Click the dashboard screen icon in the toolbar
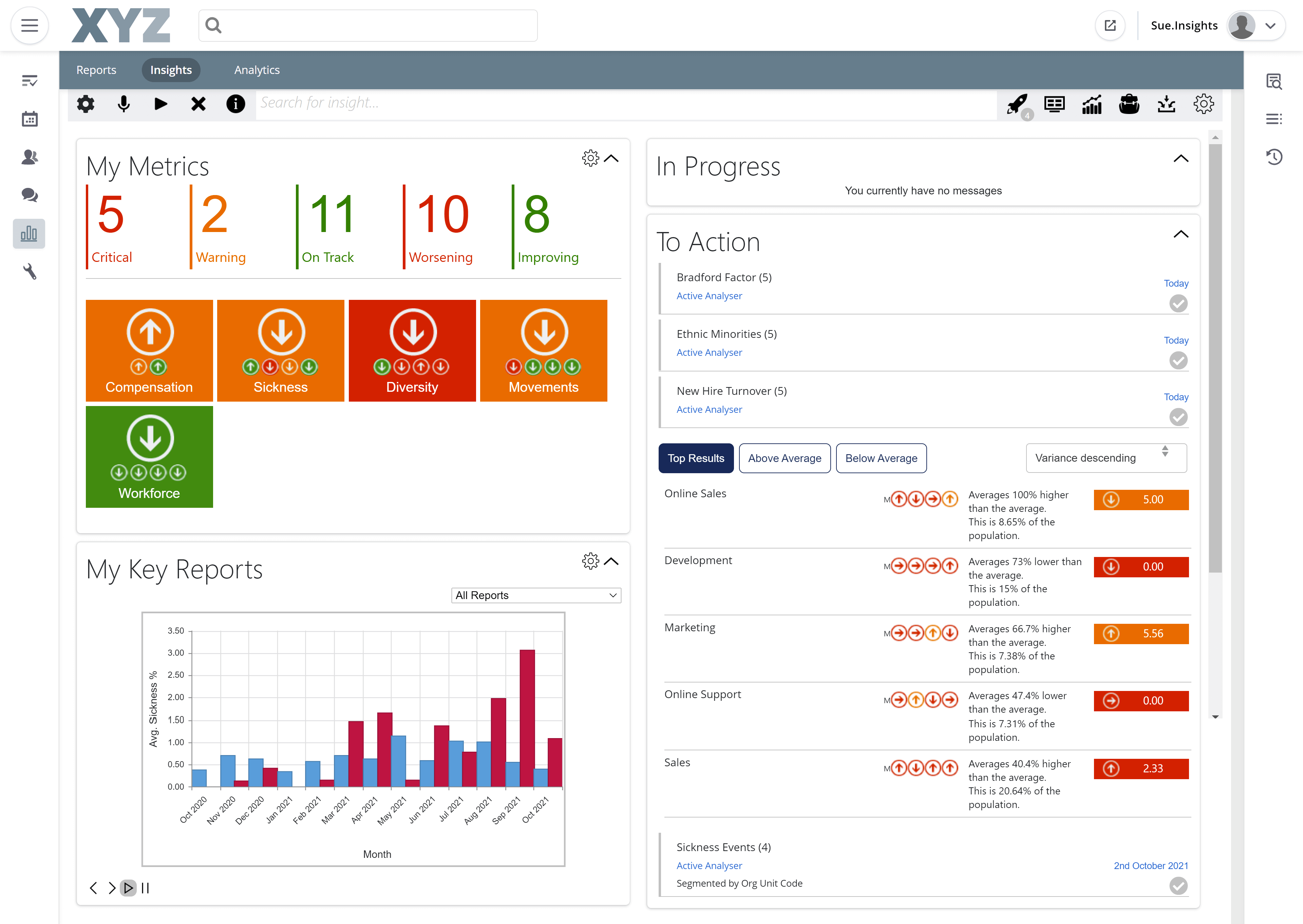The image size is (1303, 924). click(1054, 104)
